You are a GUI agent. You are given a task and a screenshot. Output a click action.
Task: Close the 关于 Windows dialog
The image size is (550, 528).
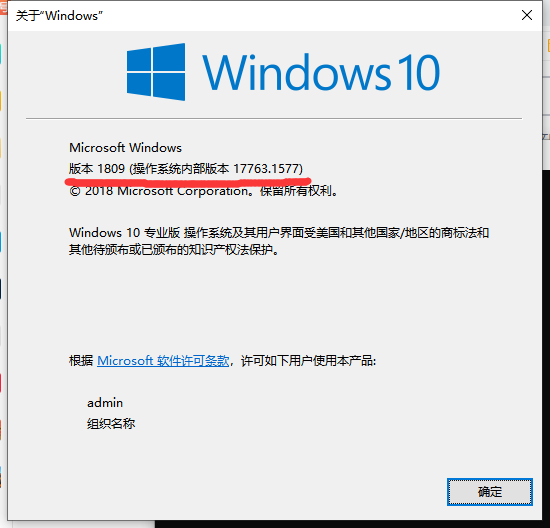pos(526,15)
